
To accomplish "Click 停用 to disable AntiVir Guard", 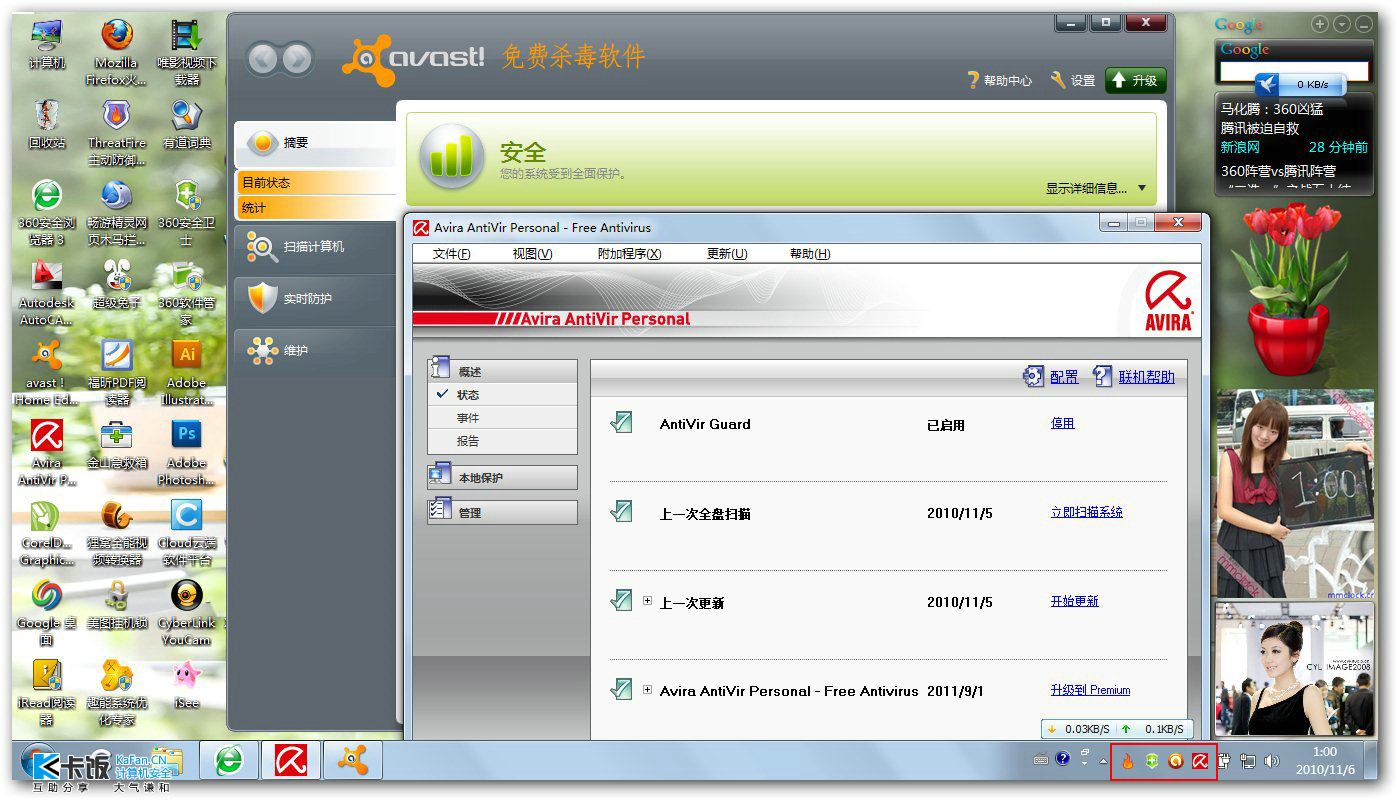I will [x=1063, y=423].
